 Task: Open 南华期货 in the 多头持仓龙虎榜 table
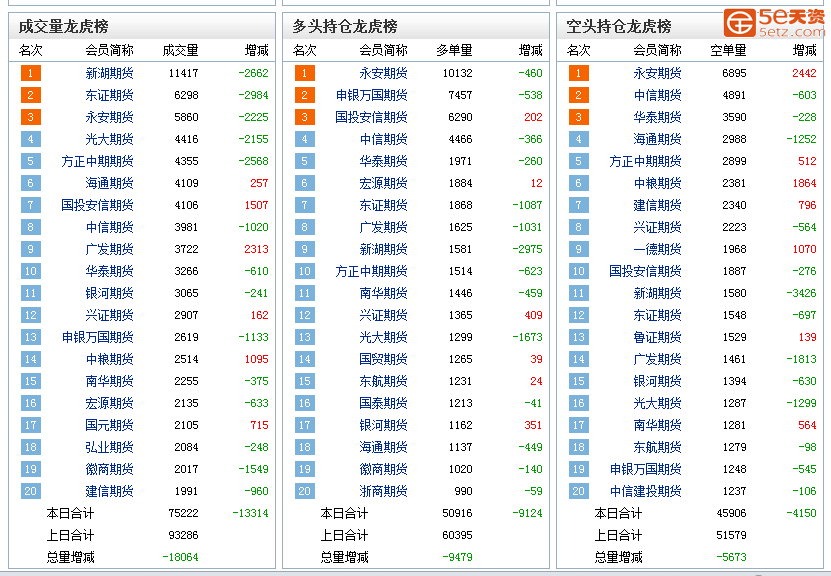coord(383,293)
